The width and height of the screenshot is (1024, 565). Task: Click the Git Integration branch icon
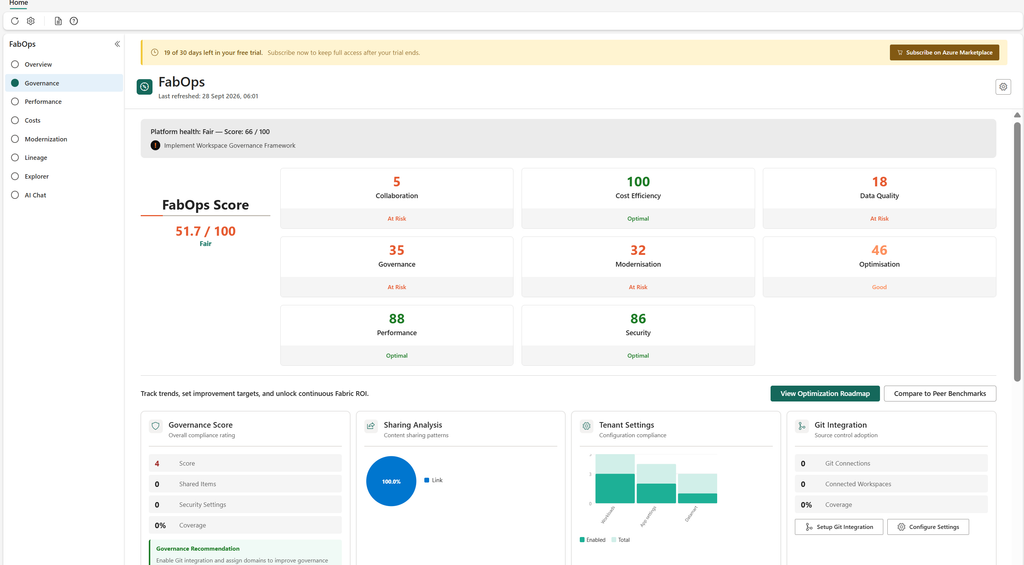[x=801, y=426]
